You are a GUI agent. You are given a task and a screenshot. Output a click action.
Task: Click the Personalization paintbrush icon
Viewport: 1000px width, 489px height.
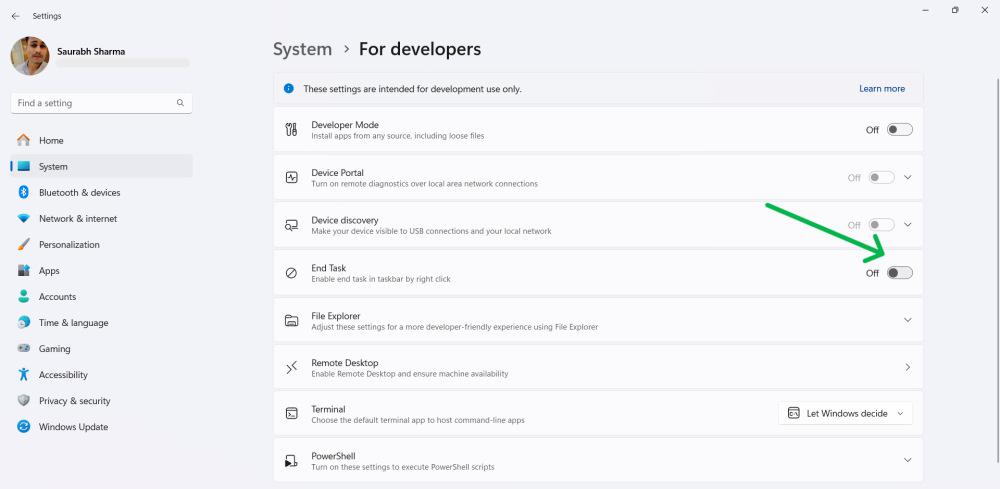pos(23,245)
